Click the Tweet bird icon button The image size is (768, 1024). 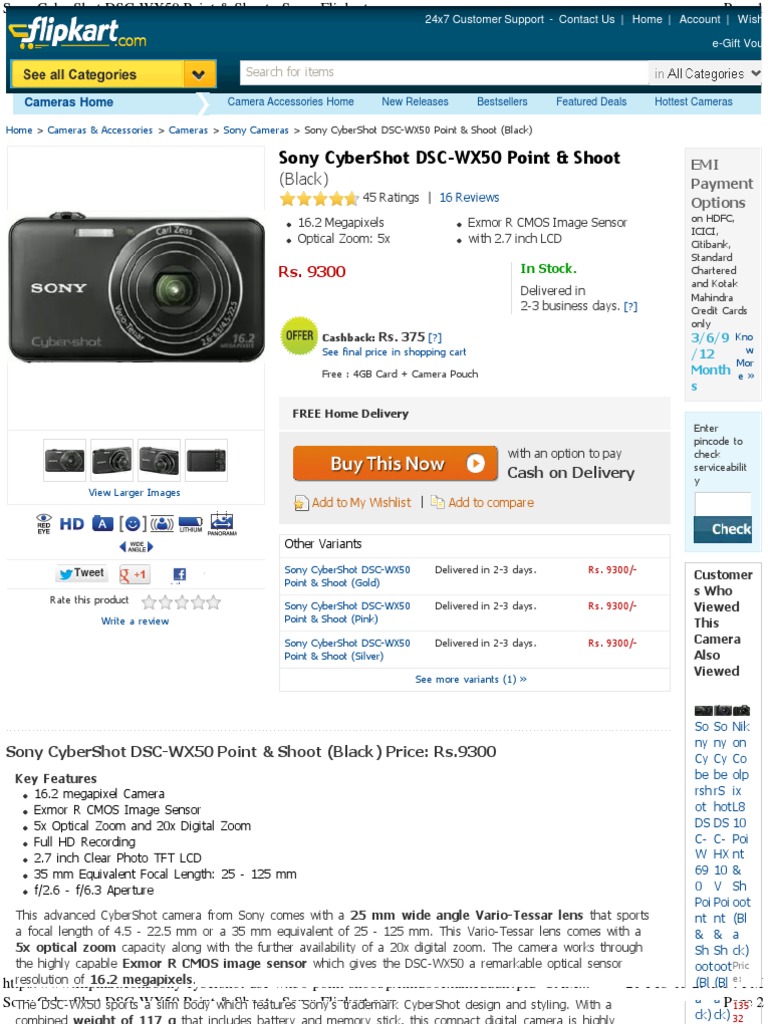pyautogui.click(x=82, y=573)
